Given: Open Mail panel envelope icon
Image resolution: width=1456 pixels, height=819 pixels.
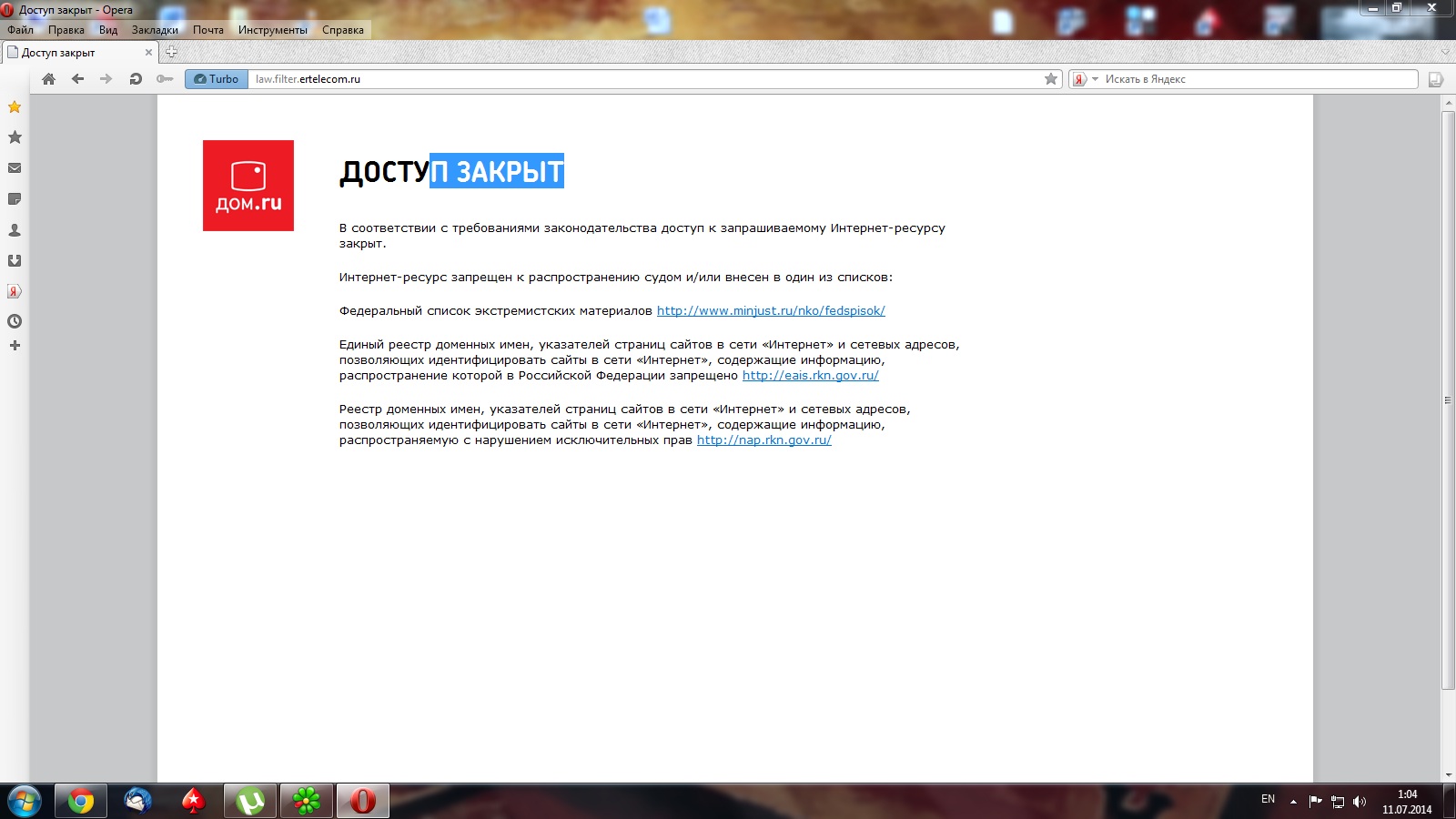Looking at the screenshot, I should coord(15,168).
